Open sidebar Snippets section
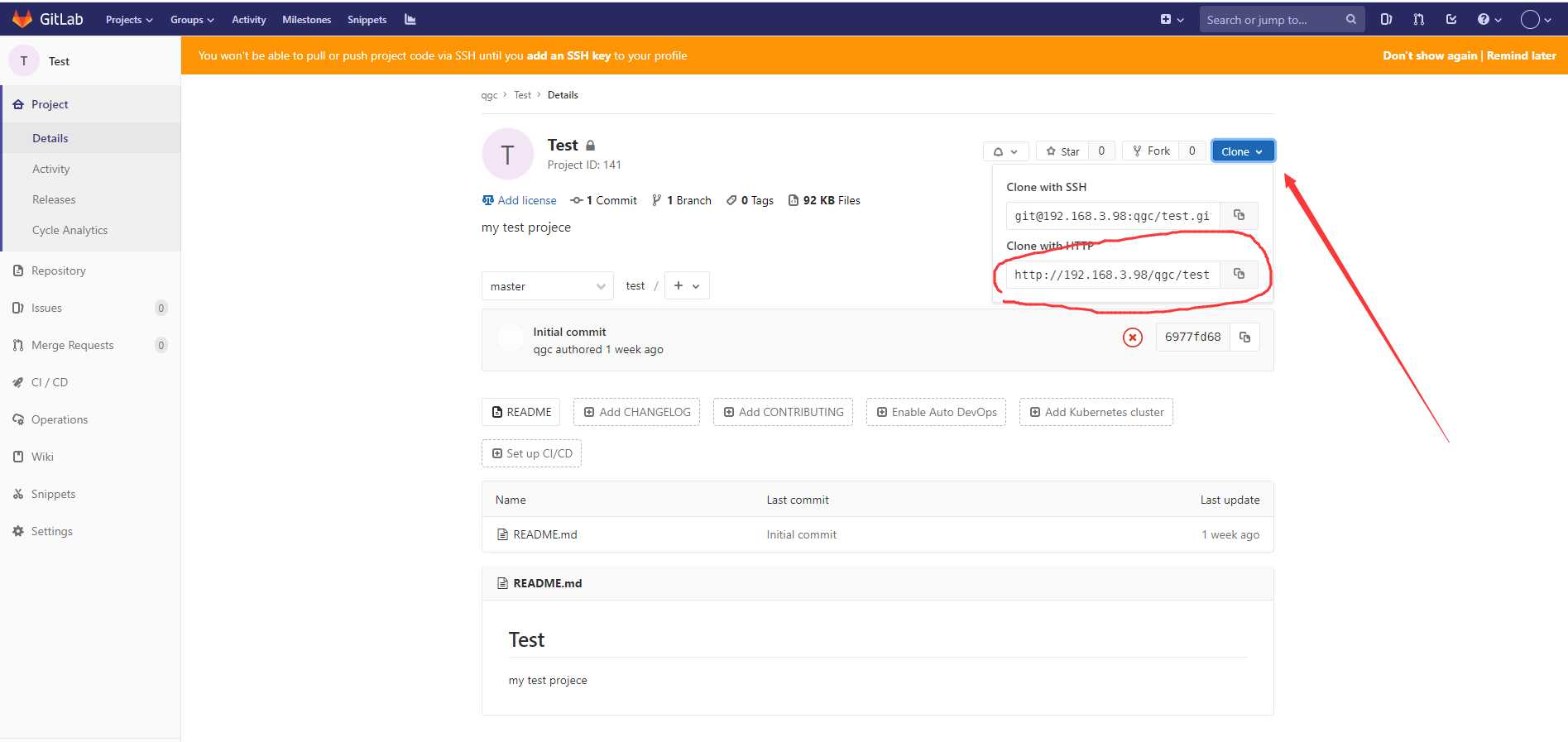The image size is (1568, 742). [90, 494]
